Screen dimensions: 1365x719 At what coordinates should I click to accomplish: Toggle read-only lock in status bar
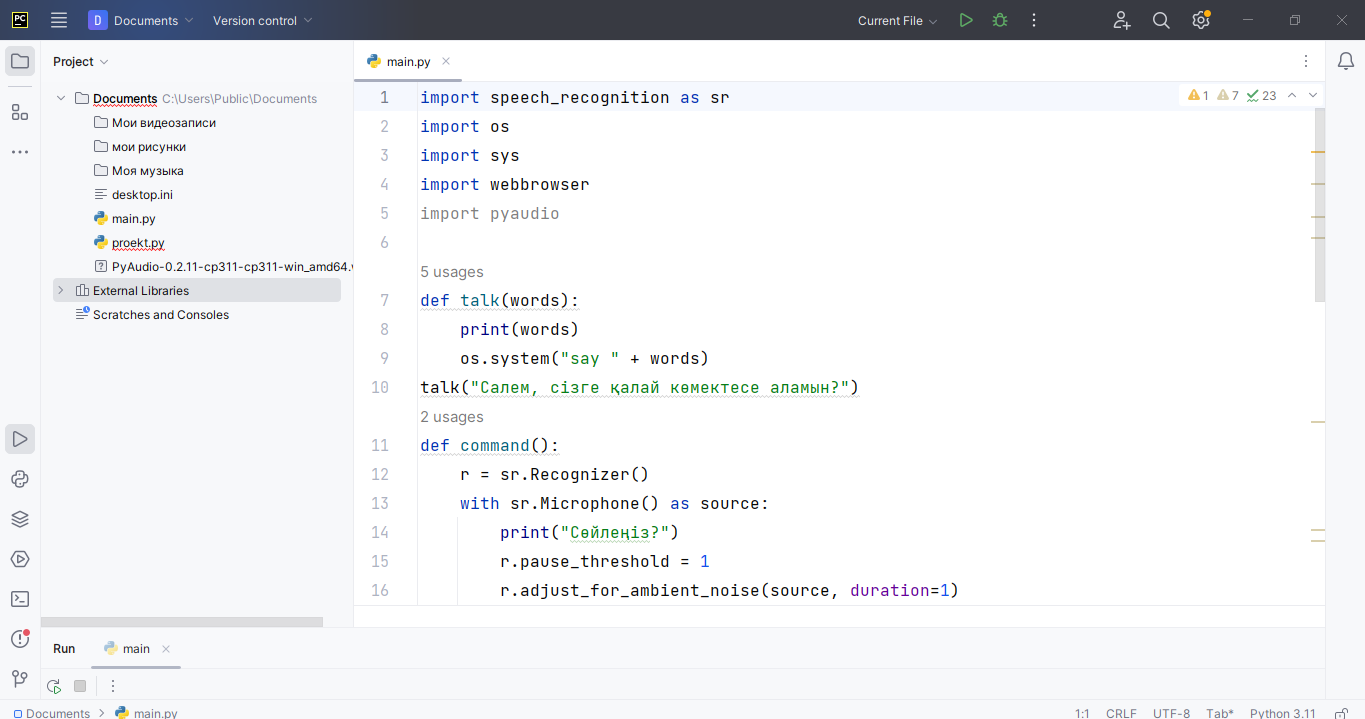point(1341,713)
